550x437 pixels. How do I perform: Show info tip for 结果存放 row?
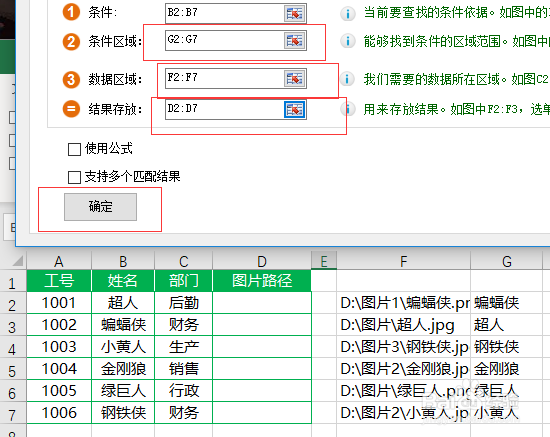pos(348,109)
